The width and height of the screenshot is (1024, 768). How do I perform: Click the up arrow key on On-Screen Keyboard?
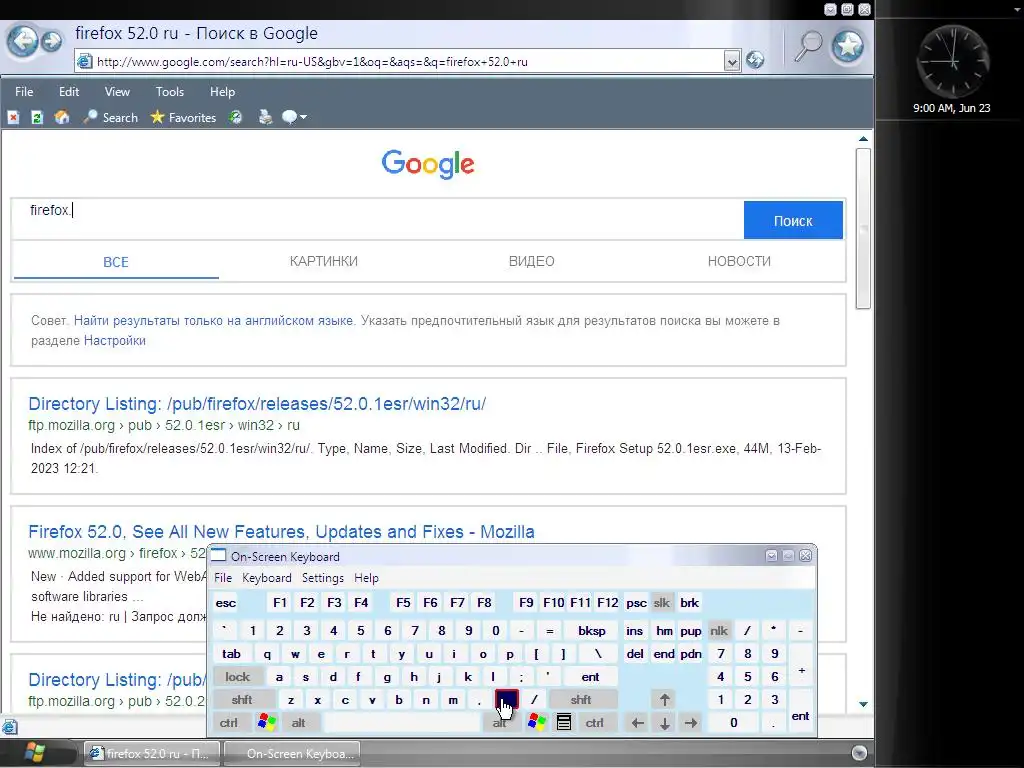click(664, 700)
